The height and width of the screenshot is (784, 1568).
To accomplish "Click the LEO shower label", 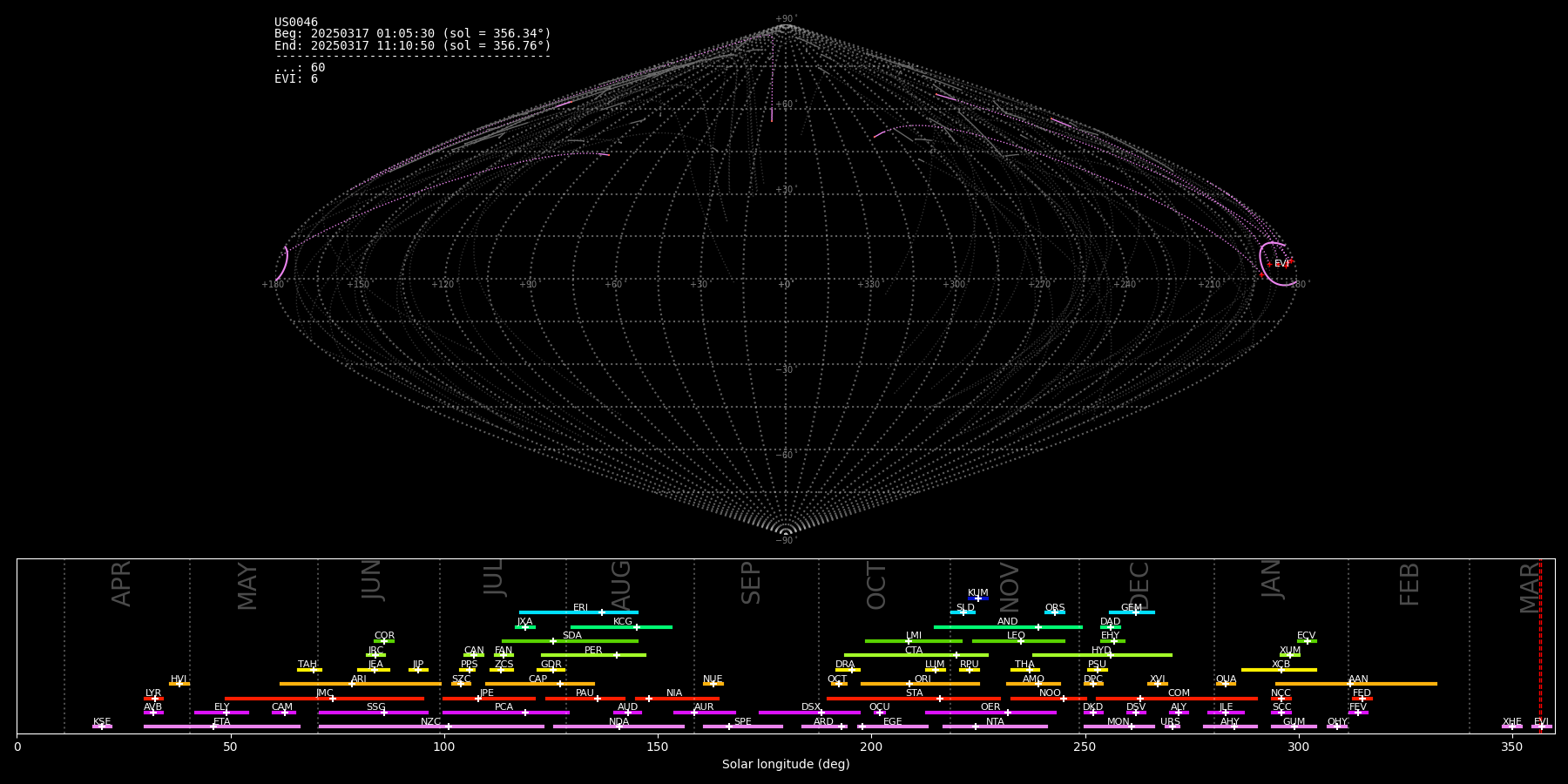I will click(x=1016, y=636).
